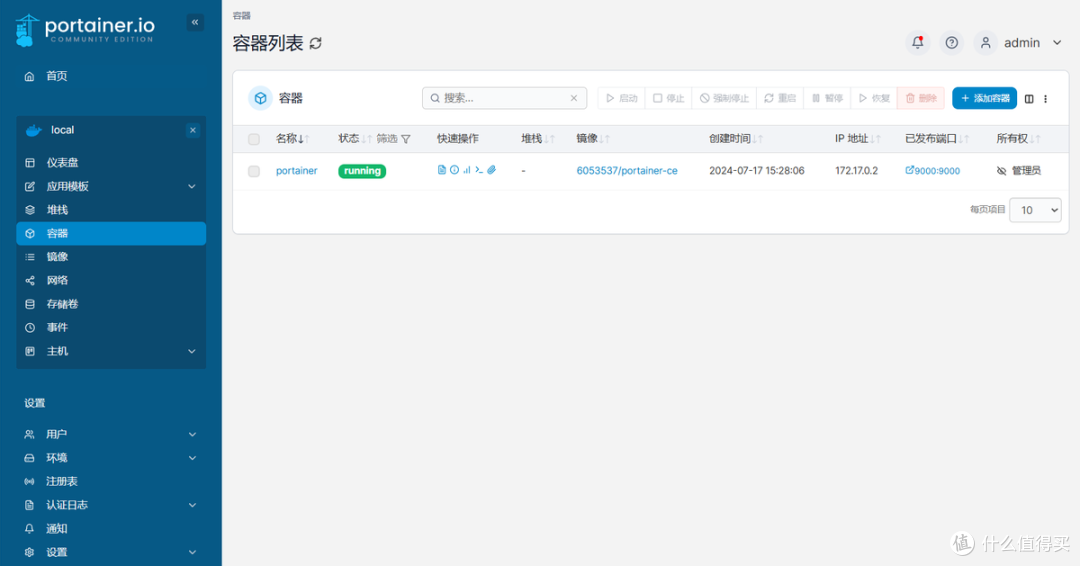
Task: Sort by IP 地址 column
Action: [858, 138]
